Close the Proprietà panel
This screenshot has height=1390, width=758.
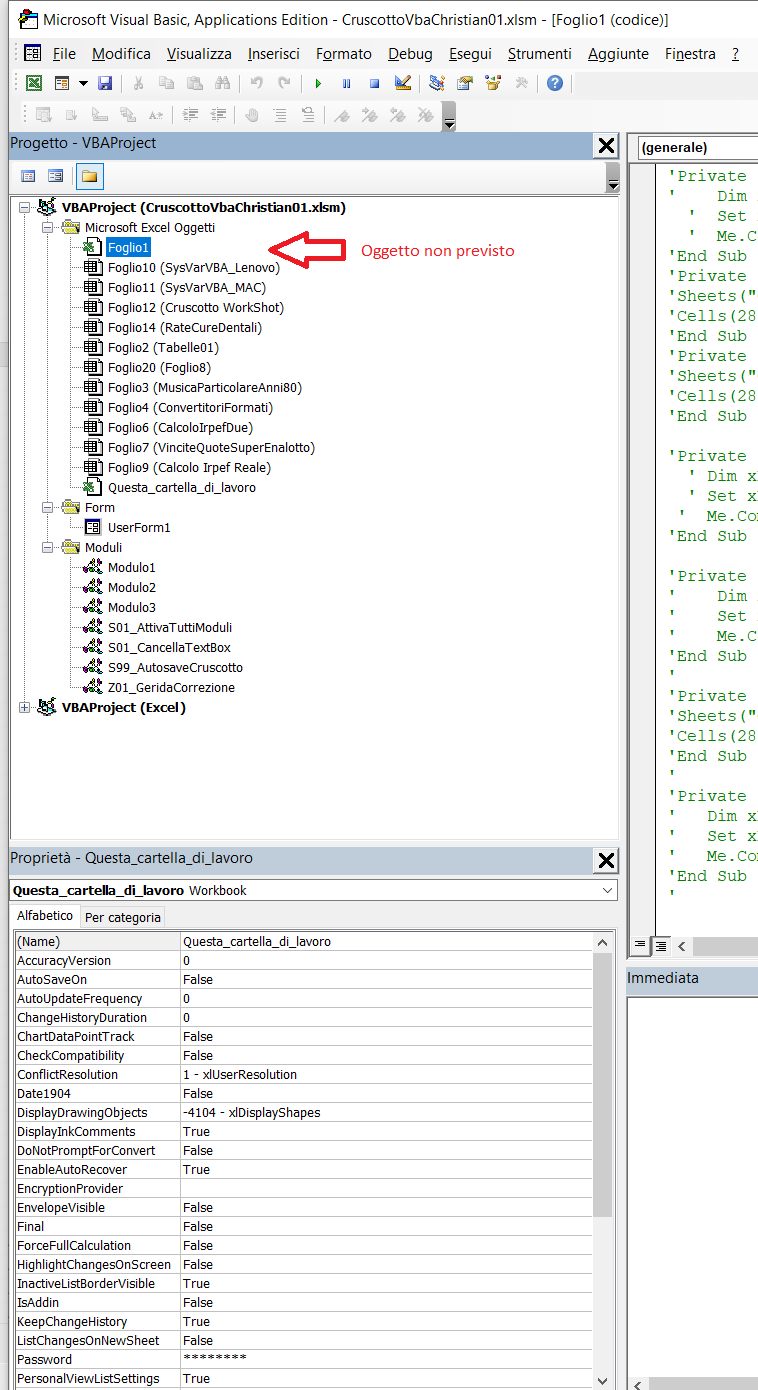tap(606, 860)
